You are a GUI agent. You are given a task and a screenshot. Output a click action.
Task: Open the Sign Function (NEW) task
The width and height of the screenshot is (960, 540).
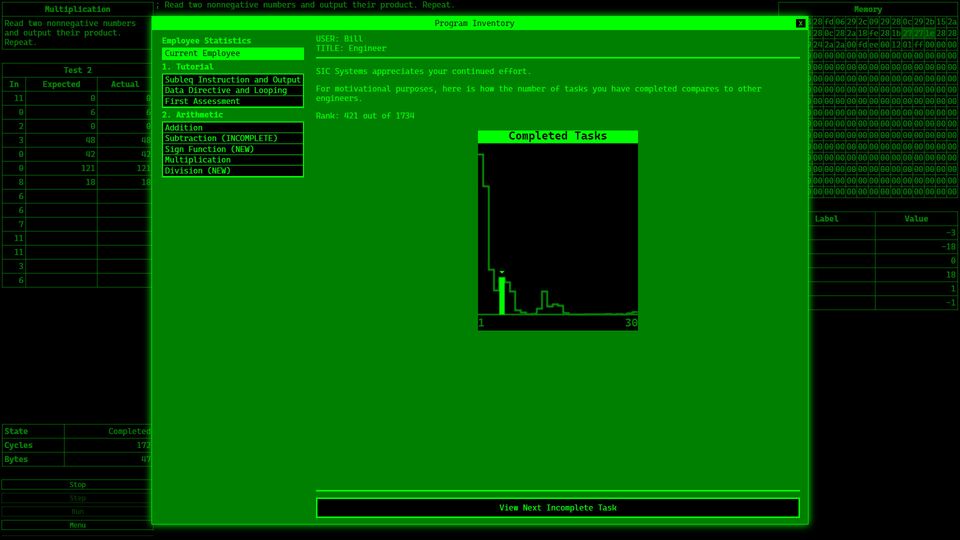[232, 150]
